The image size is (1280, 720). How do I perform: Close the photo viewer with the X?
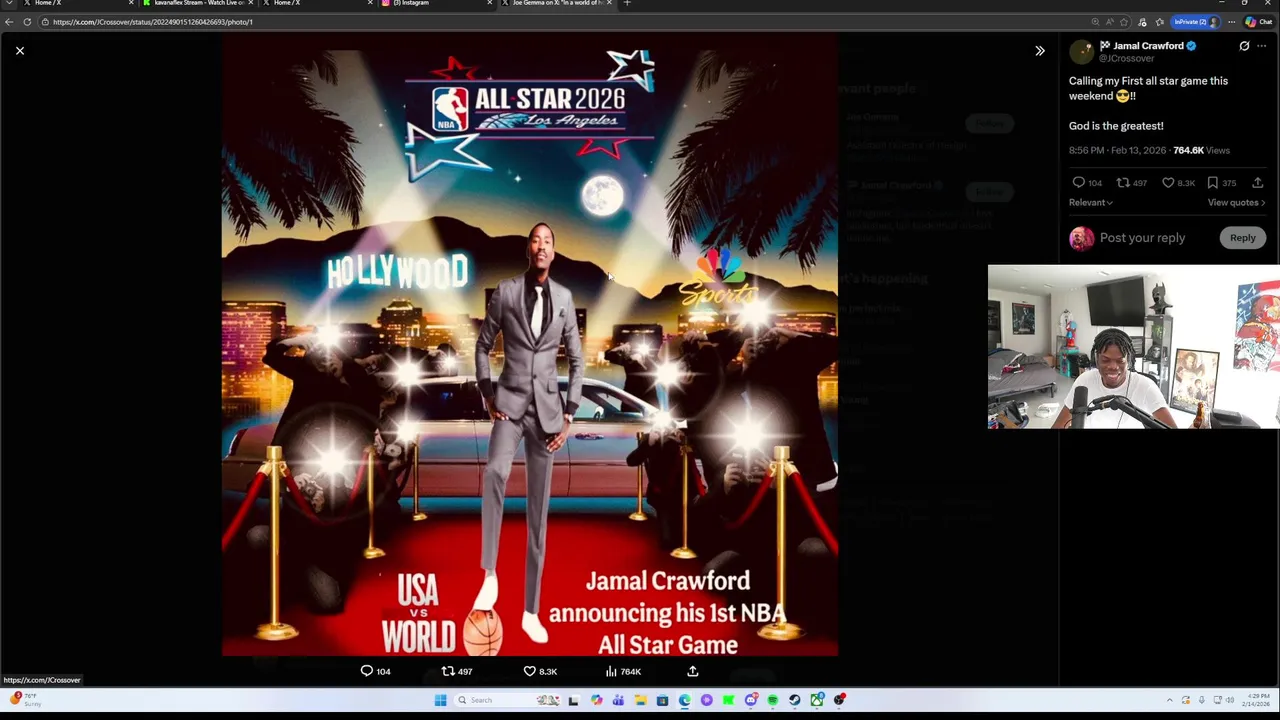click(20, 50)
